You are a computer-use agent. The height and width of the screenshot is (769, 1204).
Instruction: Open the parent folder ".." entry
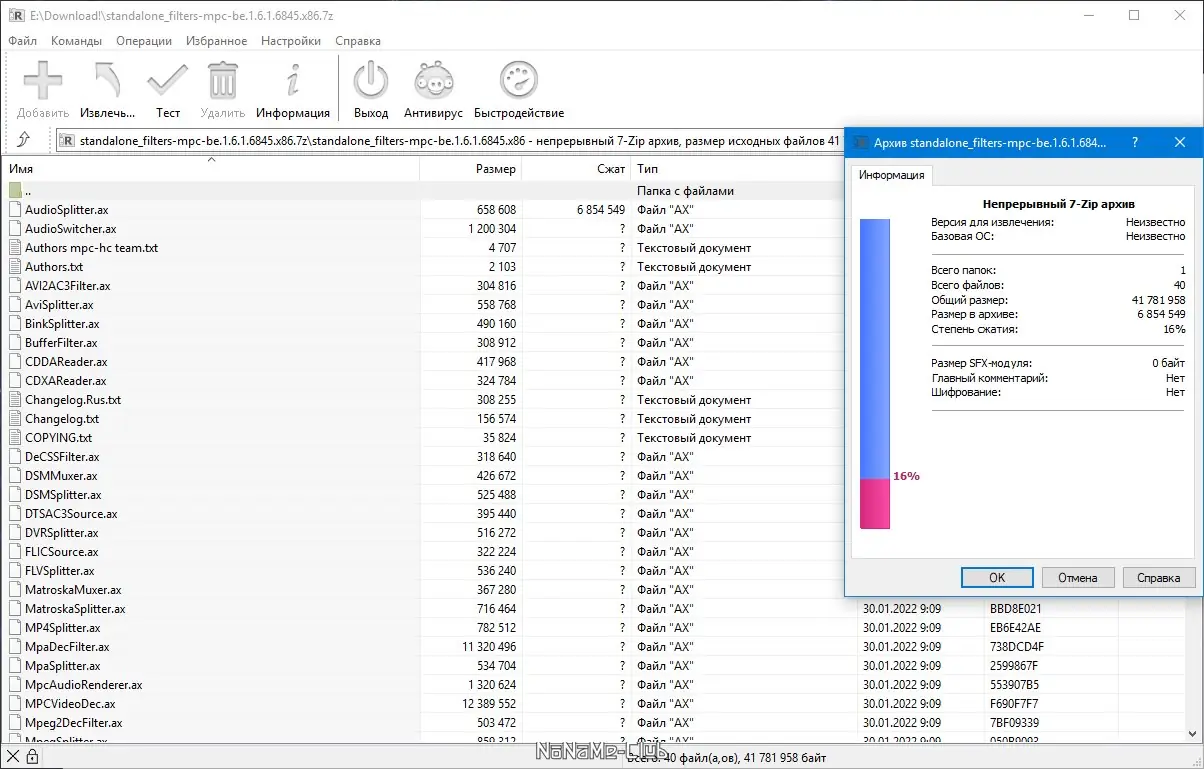28,191
